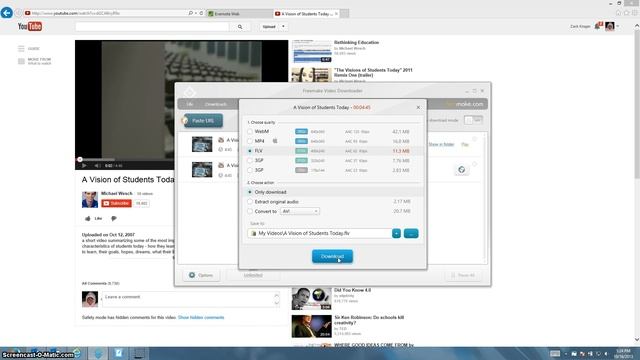
Task: Click Show hidden comments link
Action: click(201, 318)
